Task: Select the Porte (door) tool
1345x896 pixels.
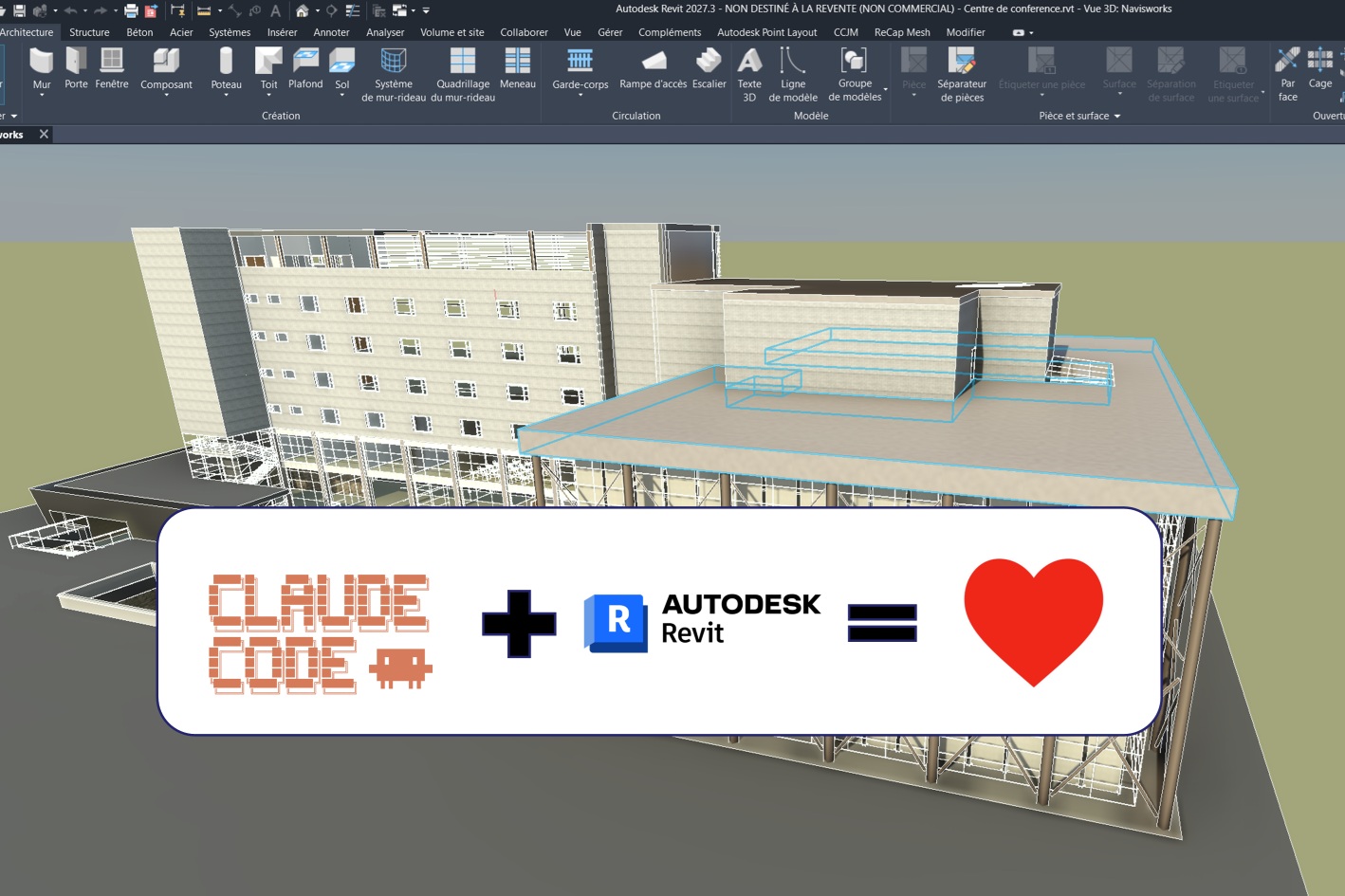Action: [76, 69]
